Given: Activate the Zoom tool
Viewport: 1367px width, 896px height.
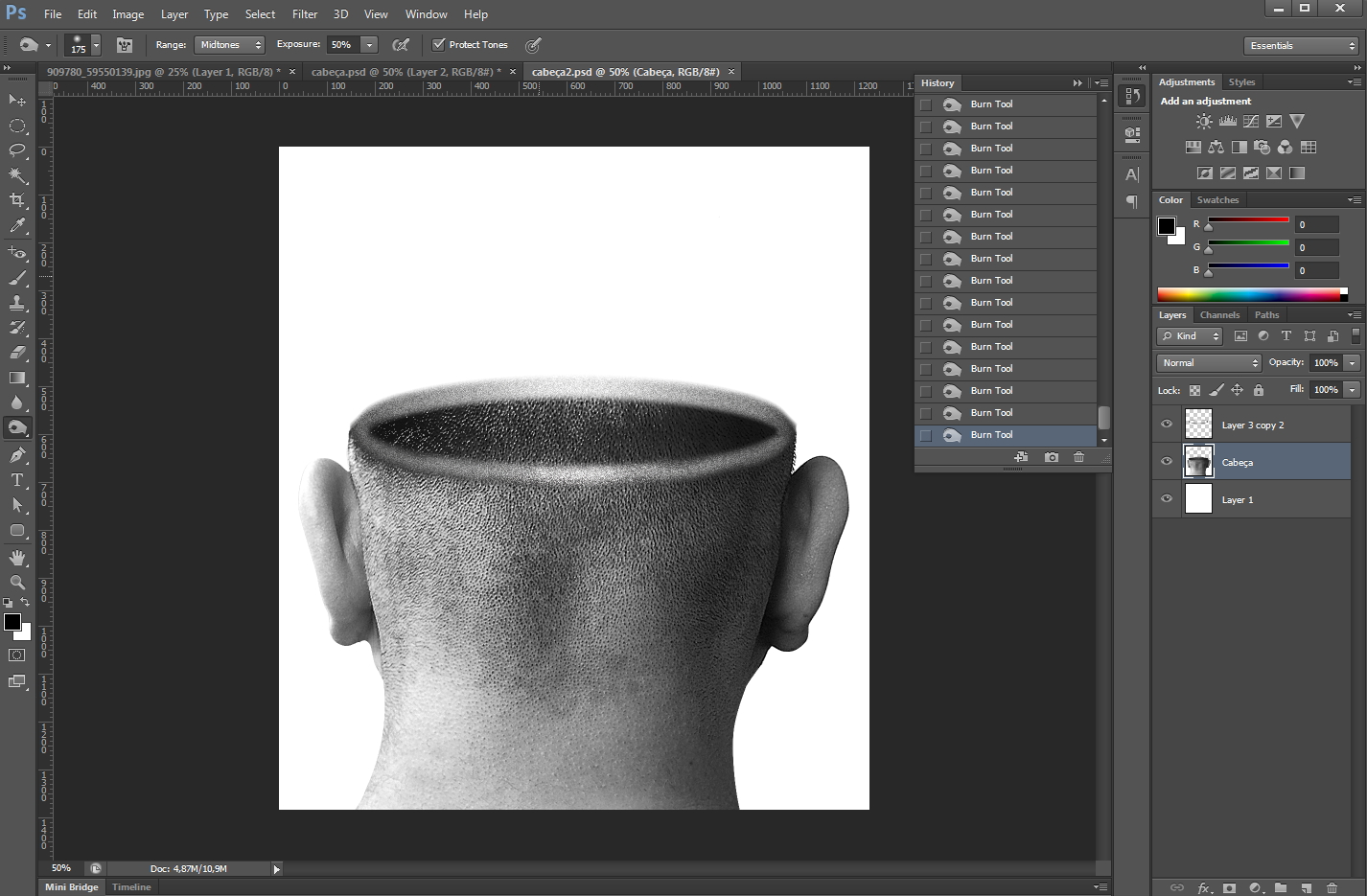Looking at the screenshot, I should pyautogui.click(x=17, y=583).
